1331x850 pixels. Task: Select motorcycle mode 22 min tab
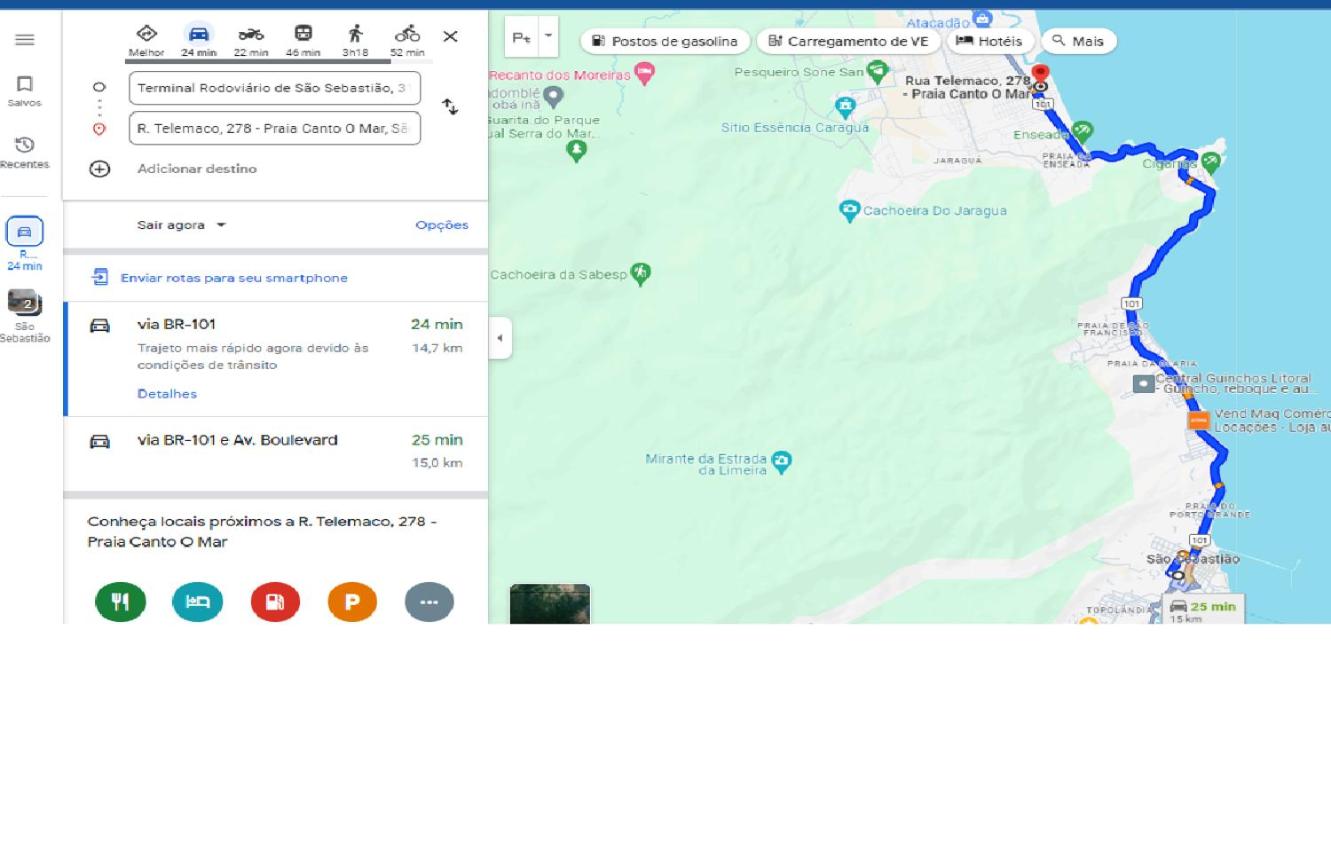[251, 41]
